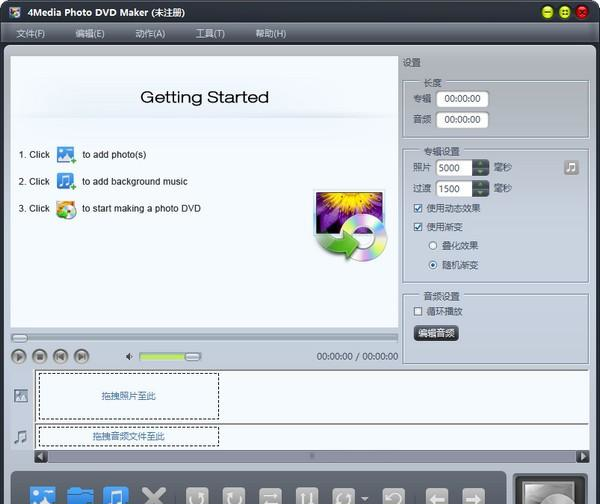Play the slideshow preview
This screenshot has height=504, width=600.
pos(19,357)
